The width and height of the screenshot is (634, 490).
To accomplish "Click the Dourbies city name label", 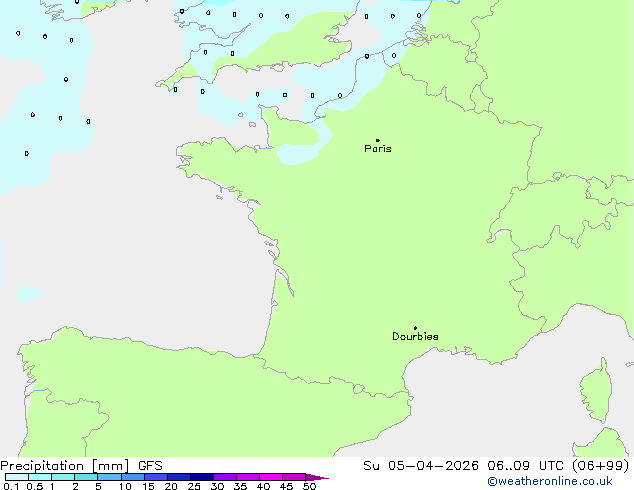I will click(415, 337).
